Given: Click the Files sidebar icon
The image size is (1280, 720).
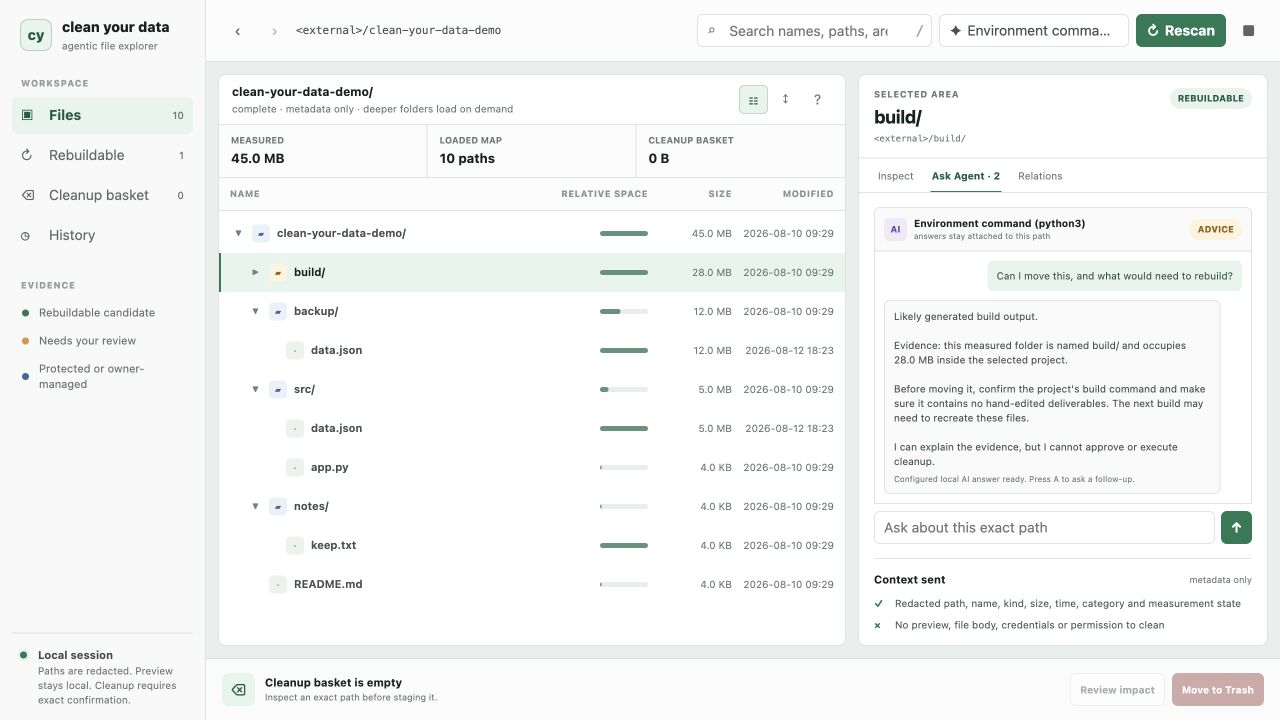Looking at the screenshot, I should pos(27,115).
